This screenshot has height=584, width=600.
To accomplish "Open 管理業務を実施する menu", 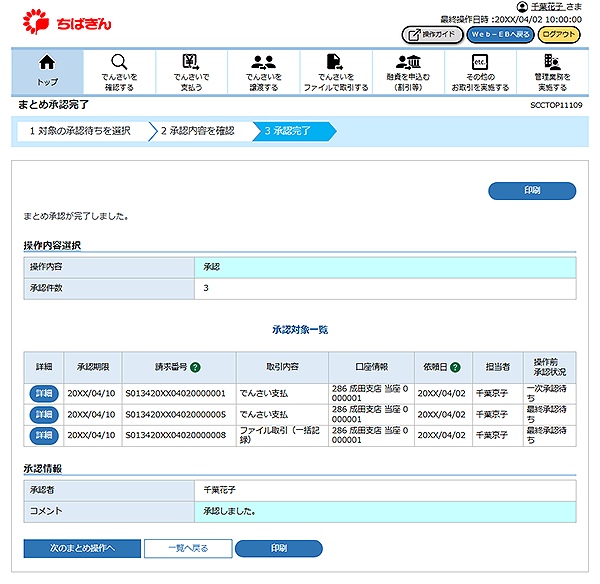I will point(551,62).
